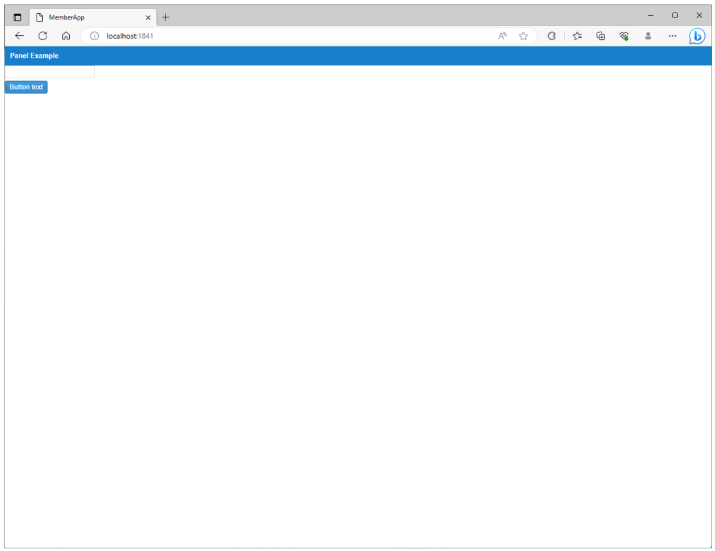This screenshot has width=715, height=551.
Task: Add page to favorites star icon
Action: coord(523,36)
